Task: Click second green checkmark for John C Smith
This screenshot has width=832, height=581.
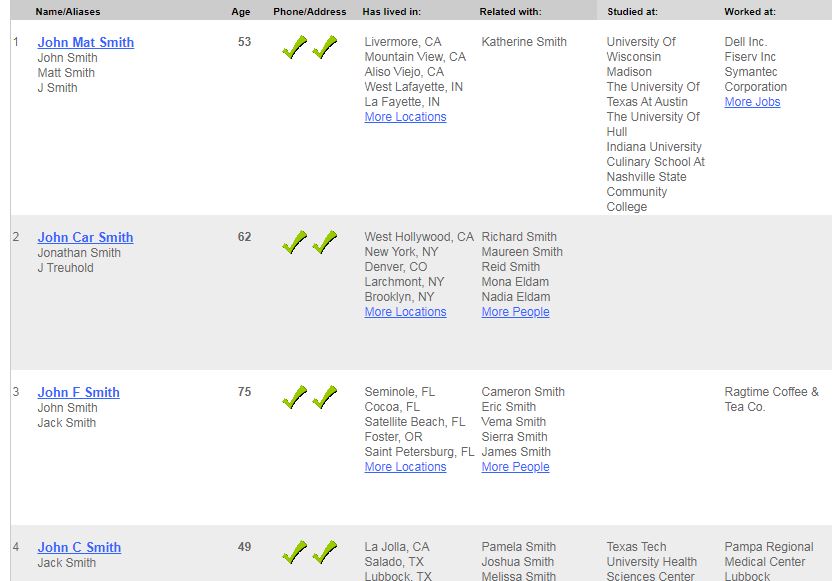Action: tap(324, 552)
